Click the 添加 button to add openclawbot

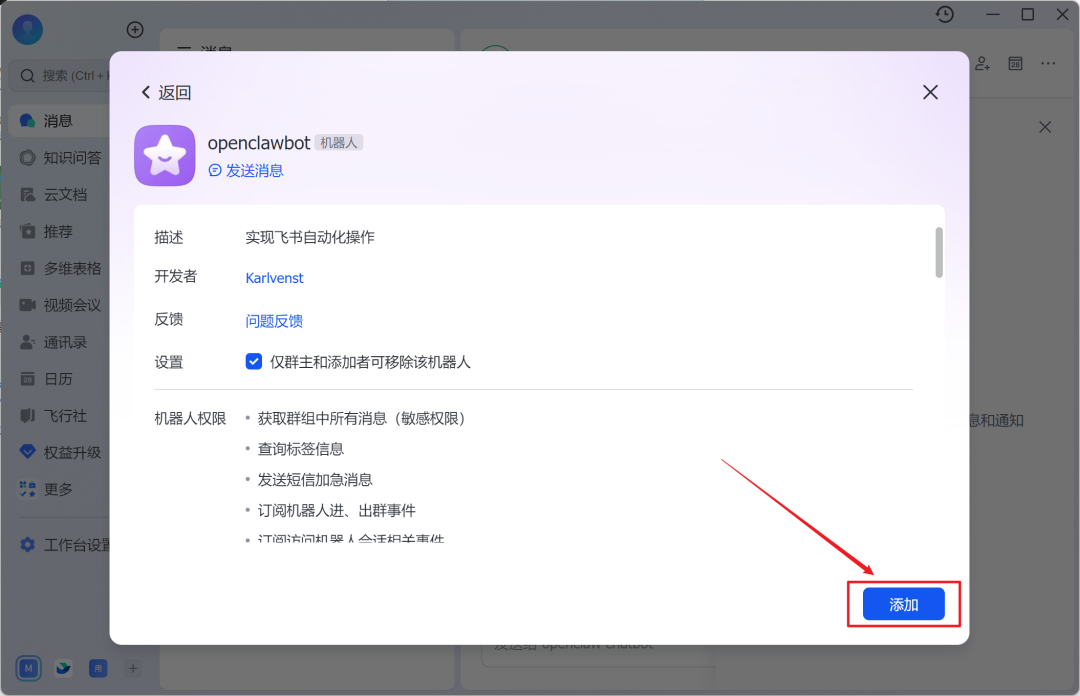point(903,604)
